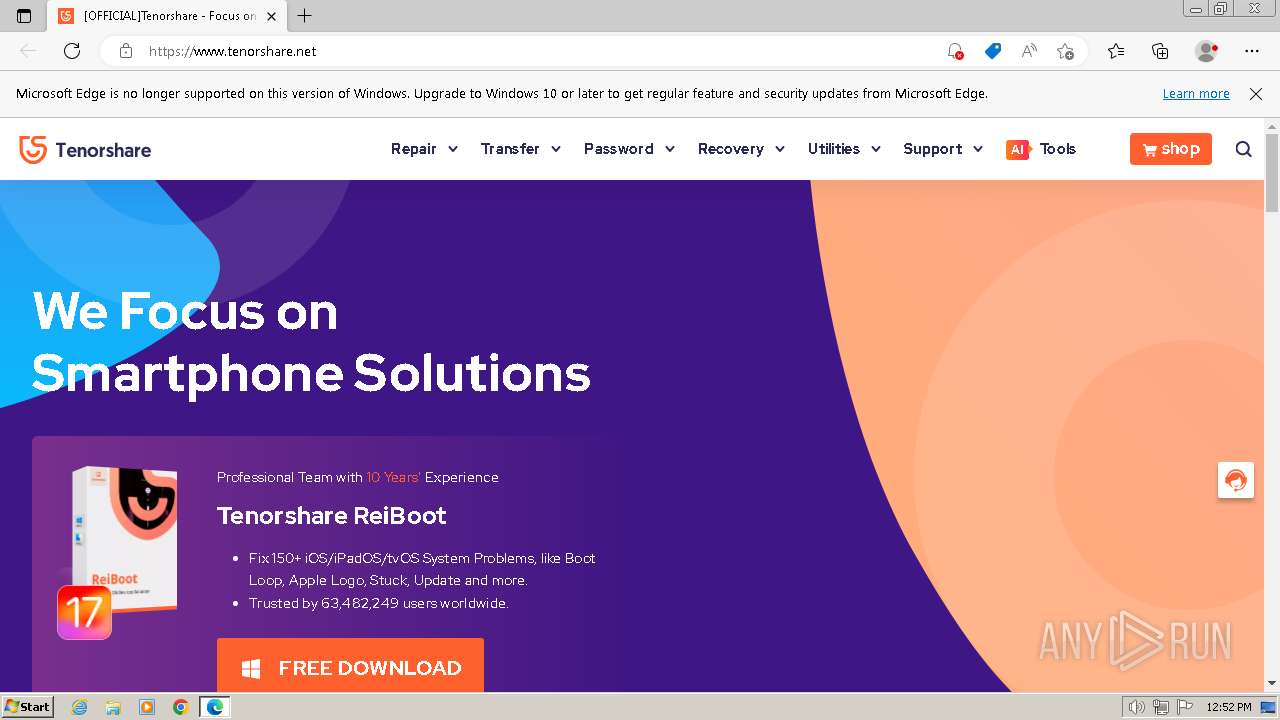Viewport: 1280px width, 720px height.
Task: Click the iOS 17 badge icon
Action: pos(84,612)
